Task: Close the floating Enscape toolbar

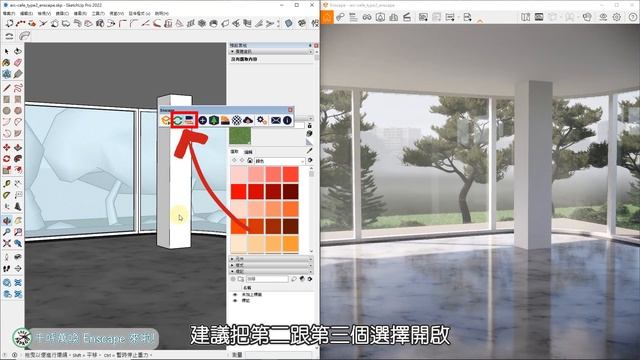Action: coord(291,110)
